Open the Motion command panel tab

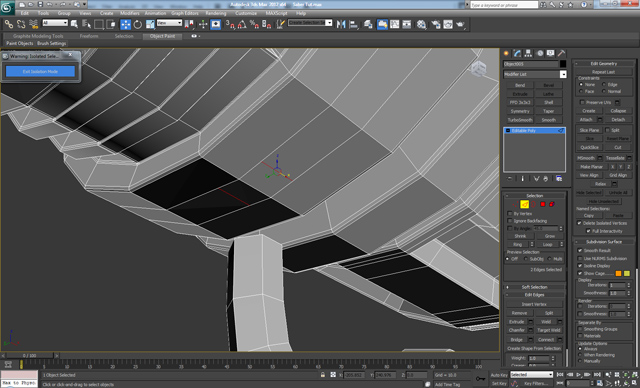[540, 53]
